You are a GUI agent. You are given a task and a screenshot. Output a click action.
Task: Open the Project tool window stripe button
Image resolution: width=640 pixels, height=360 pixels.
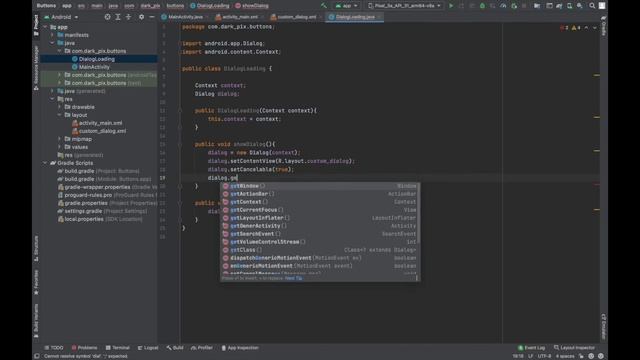click(x=36, y=25)
